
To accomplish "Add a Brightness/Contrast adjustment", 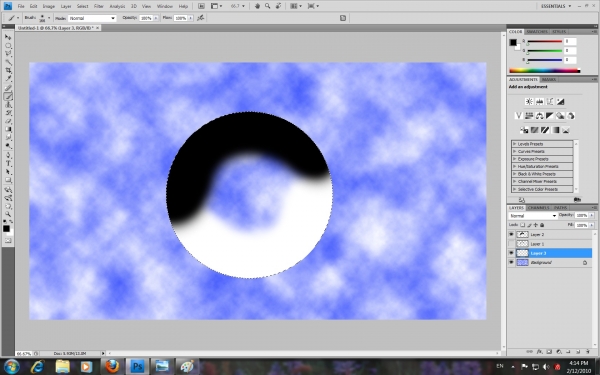I will [529, 102].
